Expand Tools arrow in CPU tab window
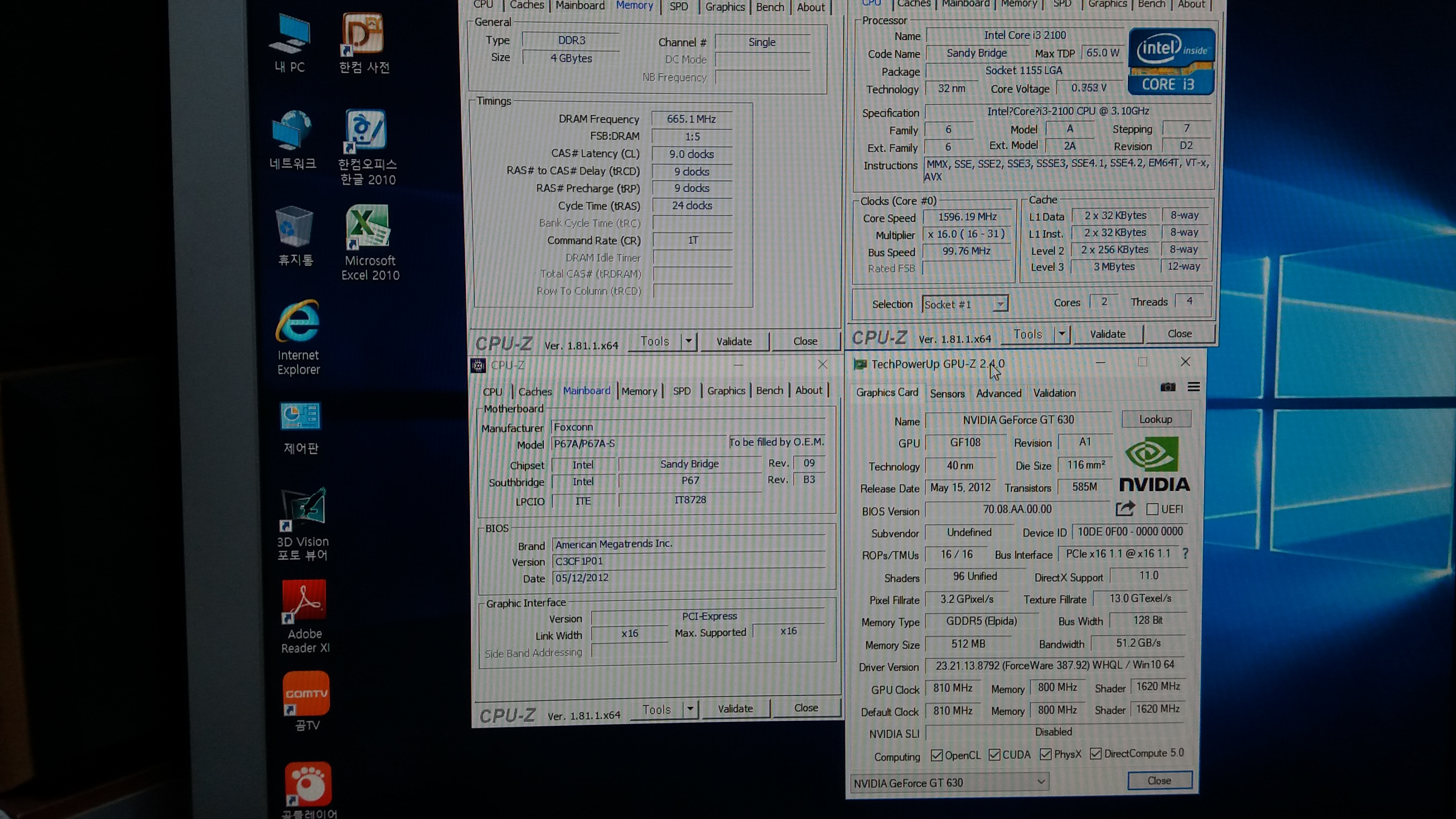 tap(1062, 334)
